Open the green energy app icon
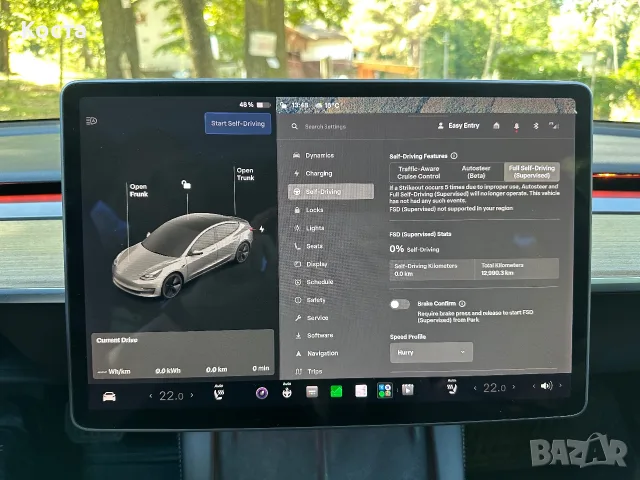 (336, 392)
